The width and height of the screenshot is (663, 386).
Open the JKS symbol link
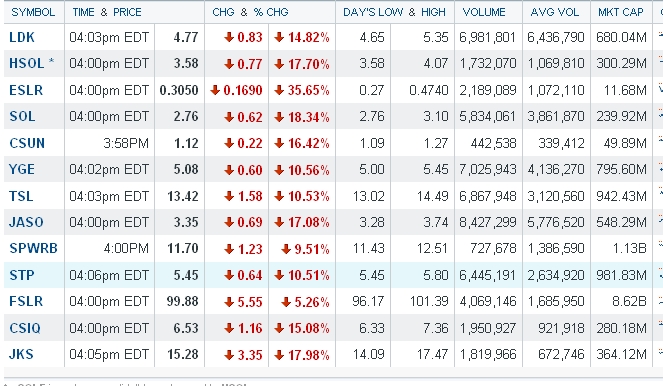[21, 354]
